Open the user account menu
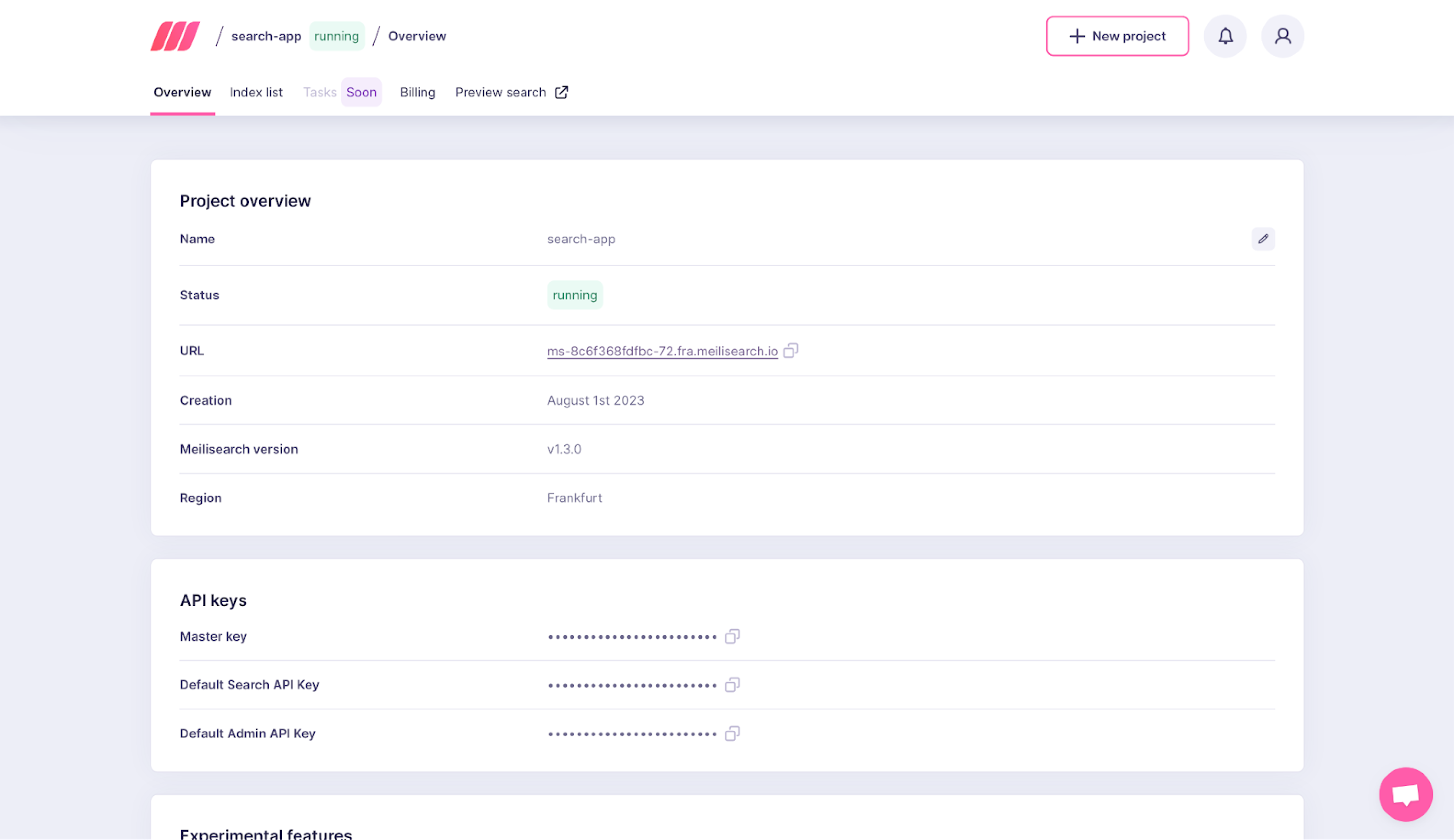This screenshot has height=840, width=1454. [1282, 36]
